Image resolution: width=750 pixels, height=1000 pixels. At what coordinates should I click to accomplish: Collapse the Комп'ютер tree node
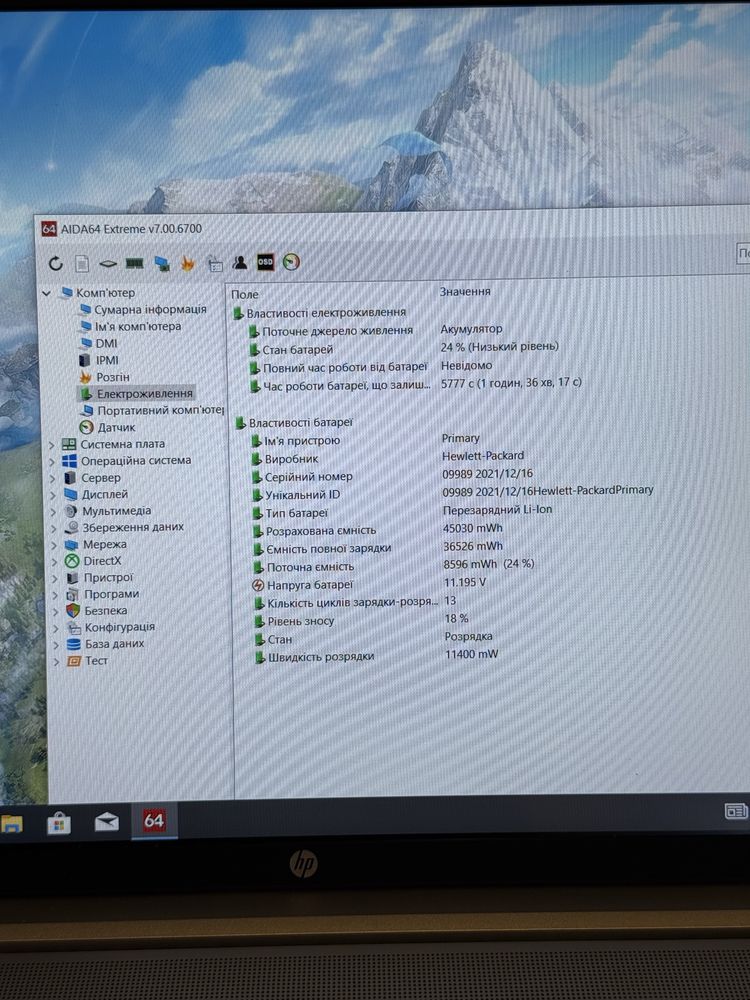47,293
